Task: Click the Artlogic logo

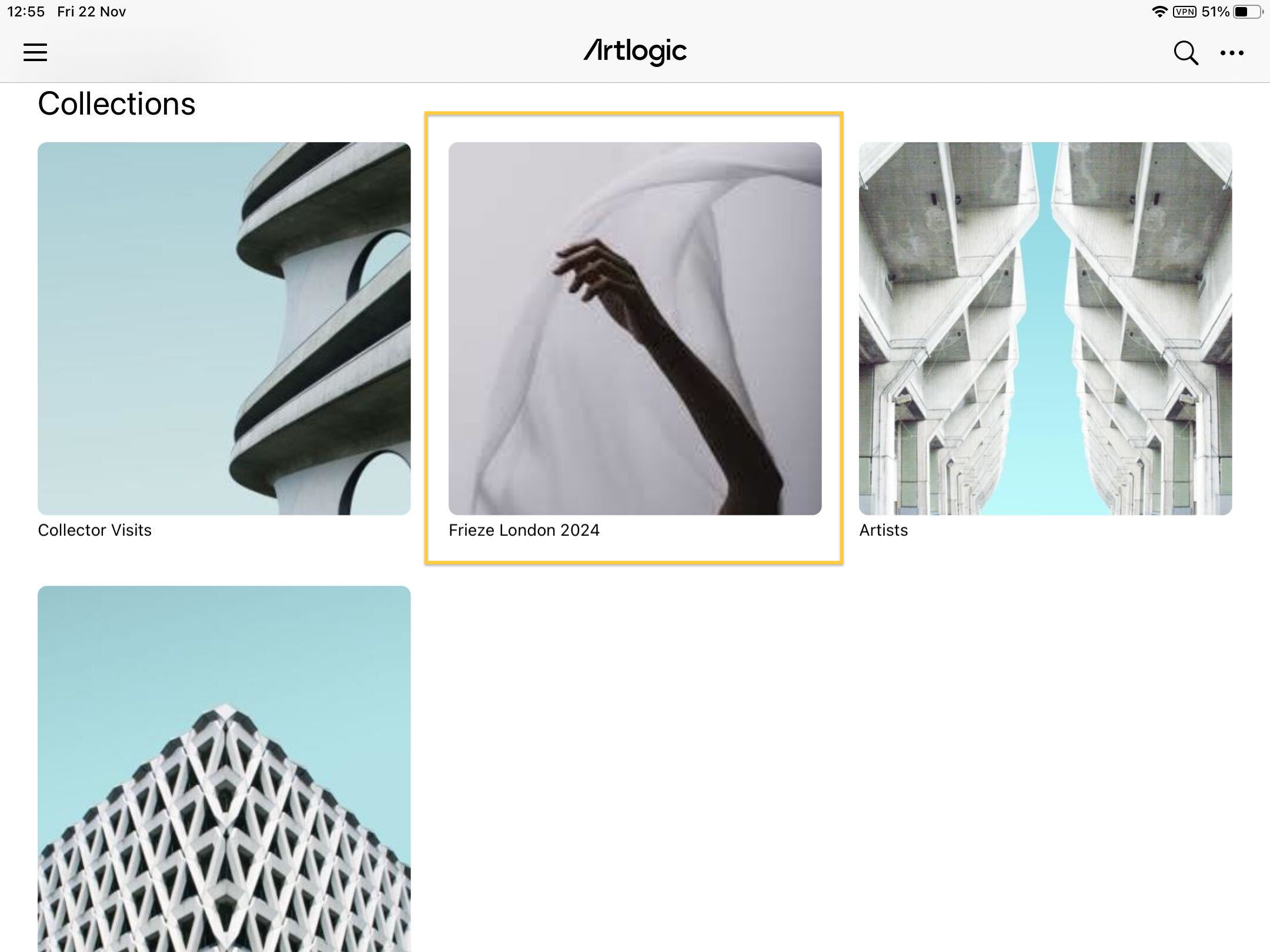Action: point(635,52)
